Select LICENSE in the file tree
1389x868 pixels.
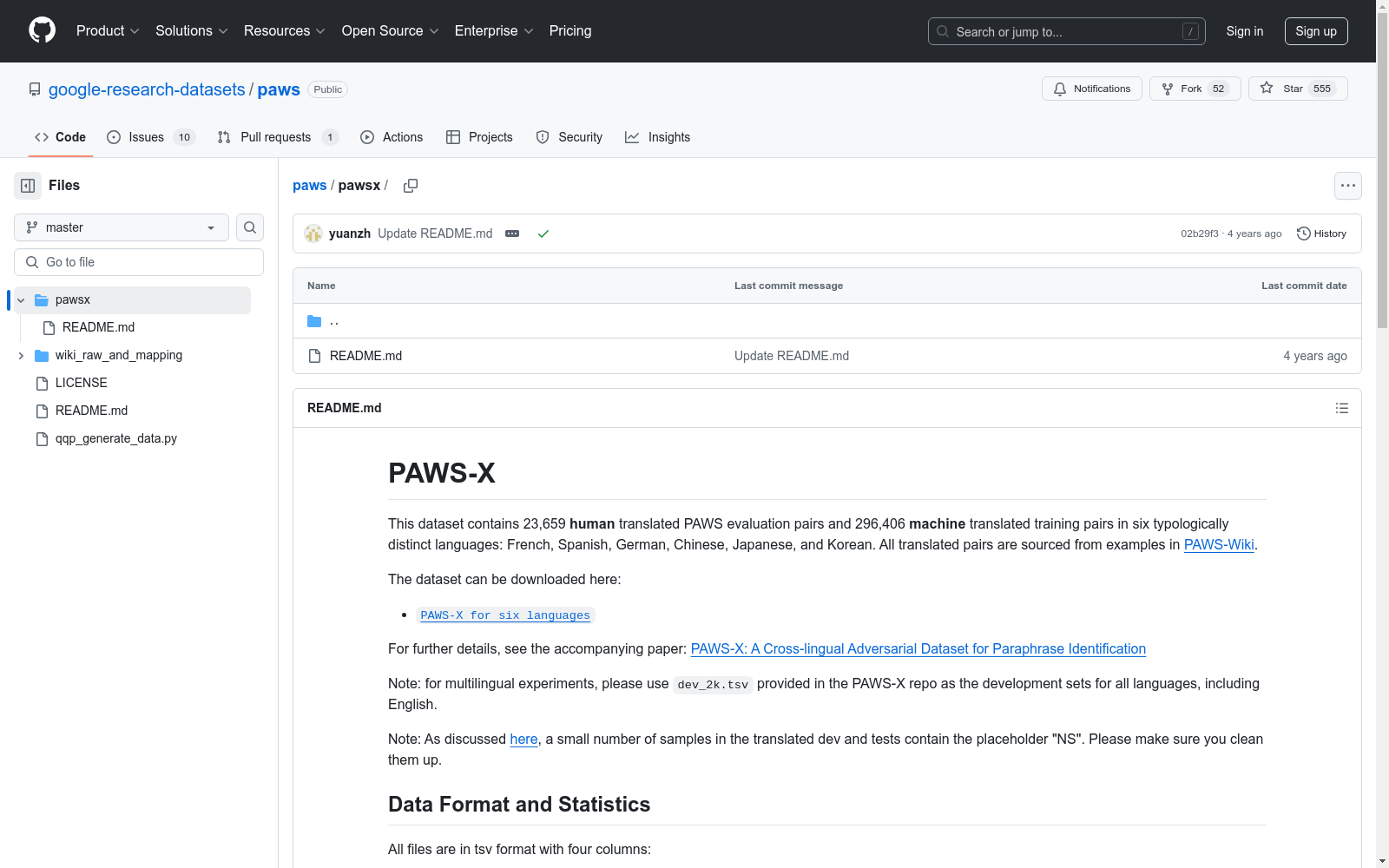pyautogui.click(x=81, y=384)
